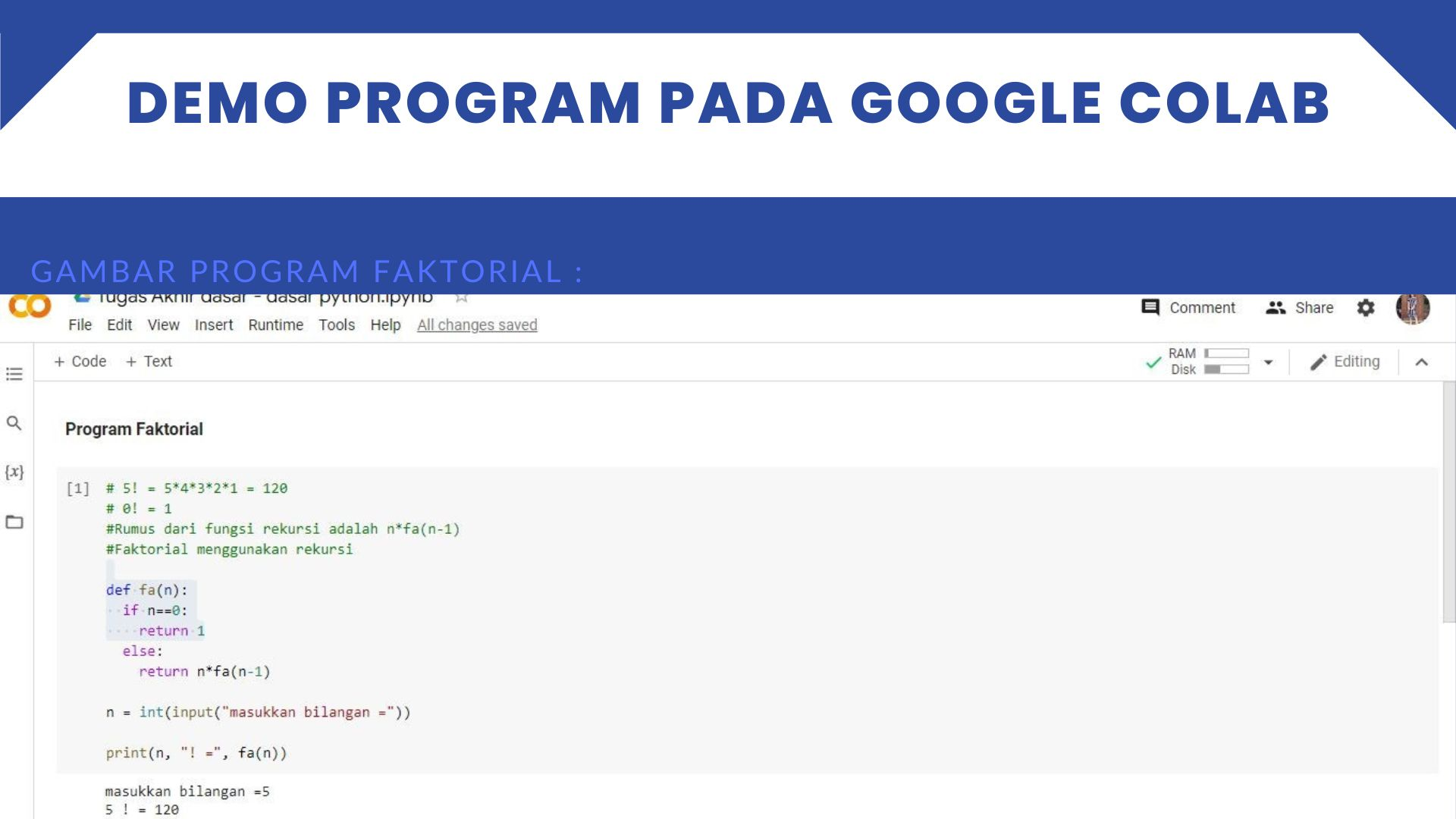Open the Runtime menu
Screen dimensions: 1456x819
pos(275,325)
